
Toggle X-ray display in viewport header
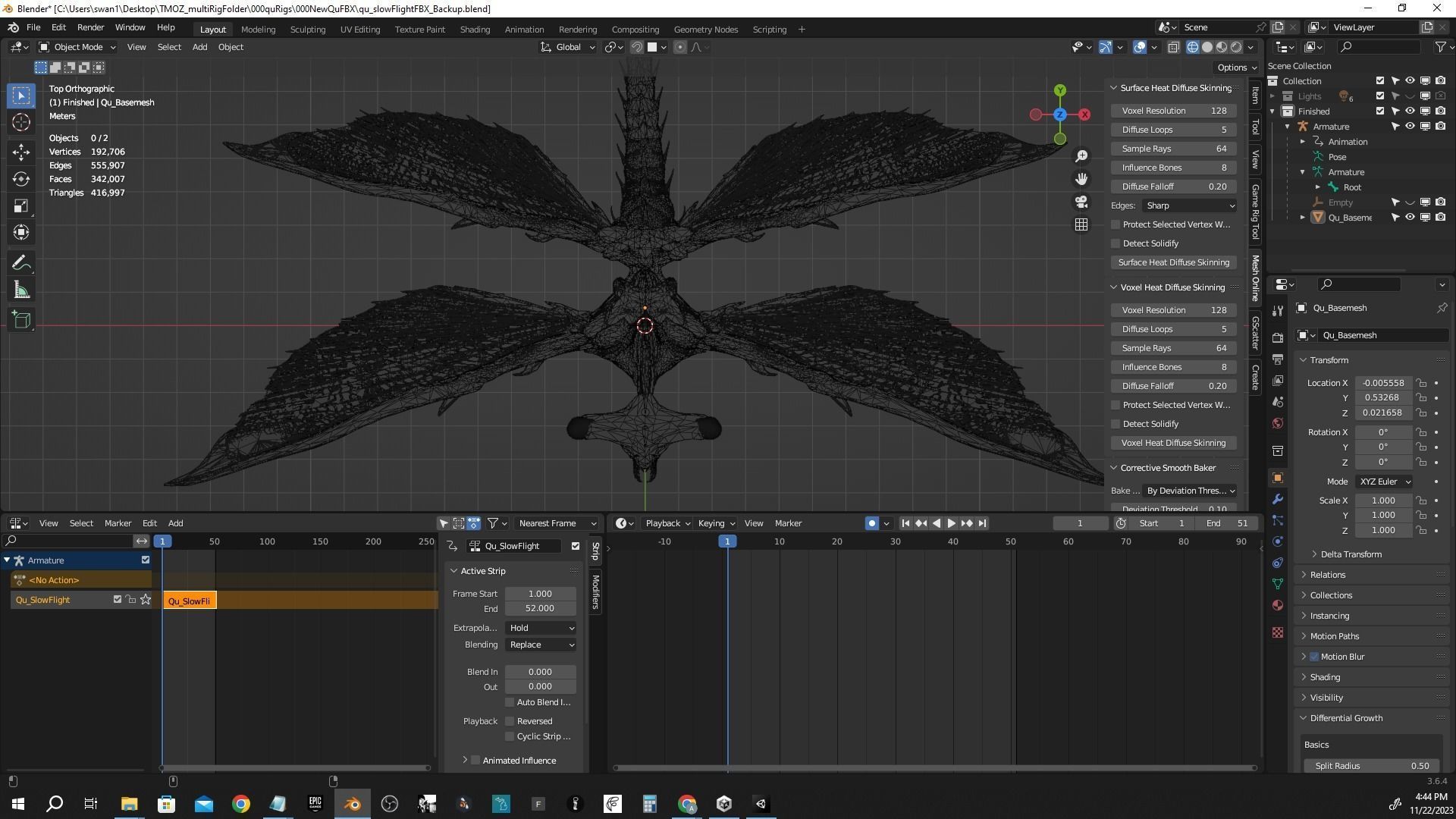pyautogui.click(x=1173, y=47)
